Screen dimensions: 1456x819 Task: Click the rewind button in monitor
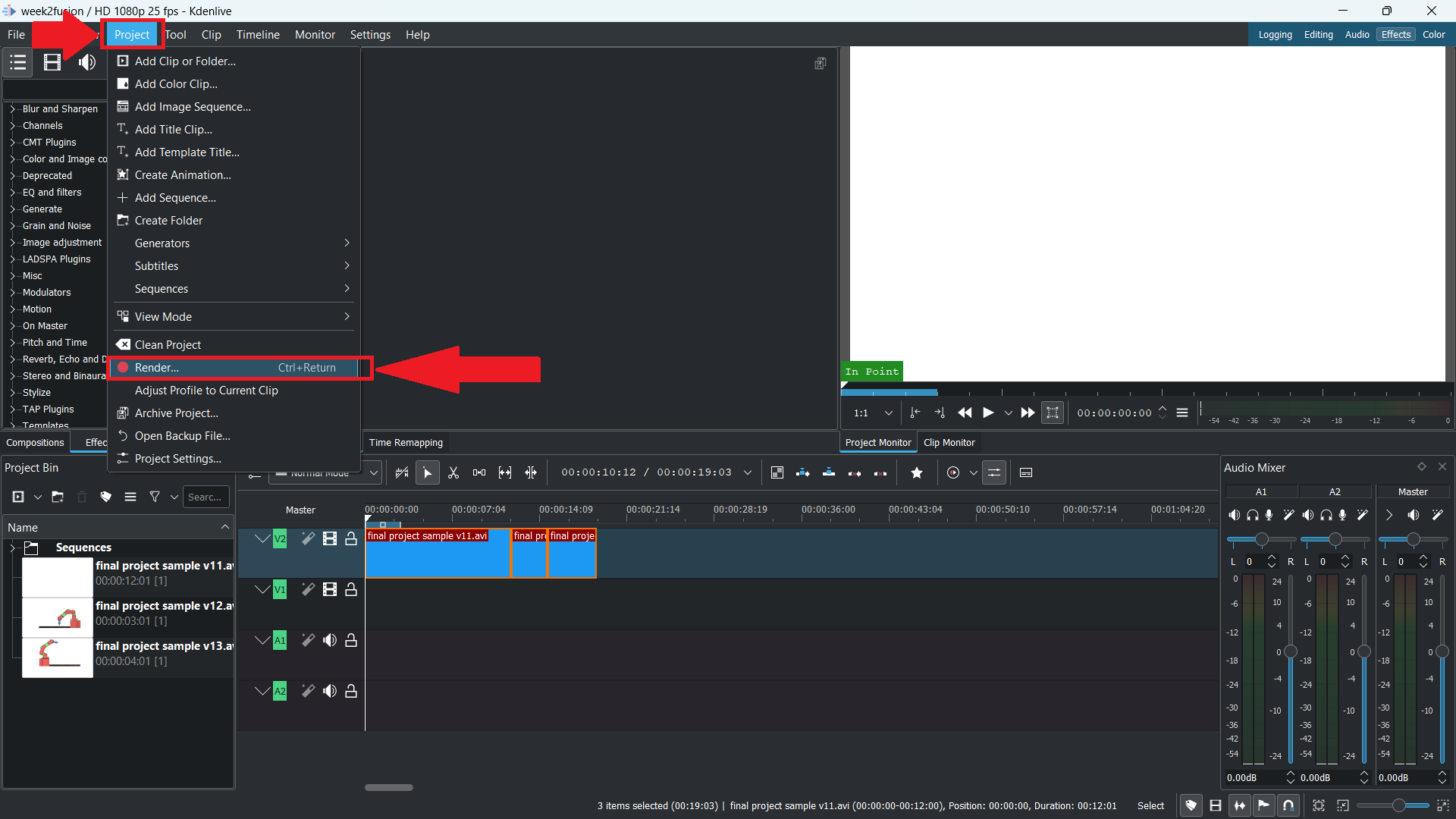point(965,413)
